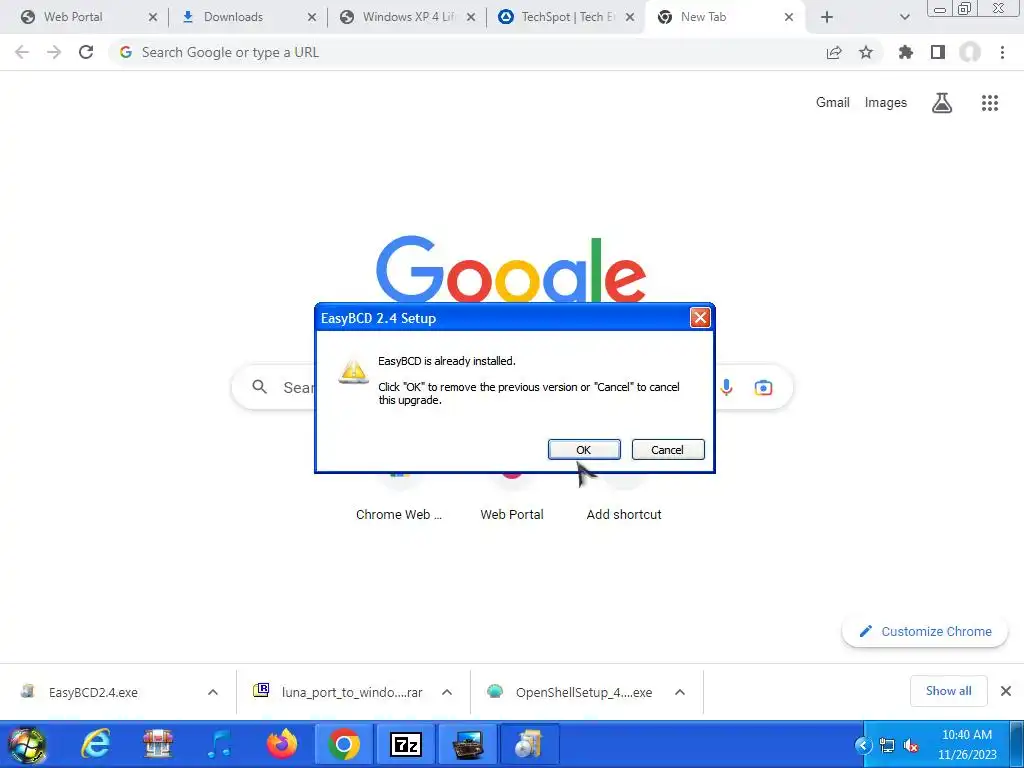1024x768 pixels.
Task: Click OK to remove previous EasyBCD version
Action: [584, 449]
